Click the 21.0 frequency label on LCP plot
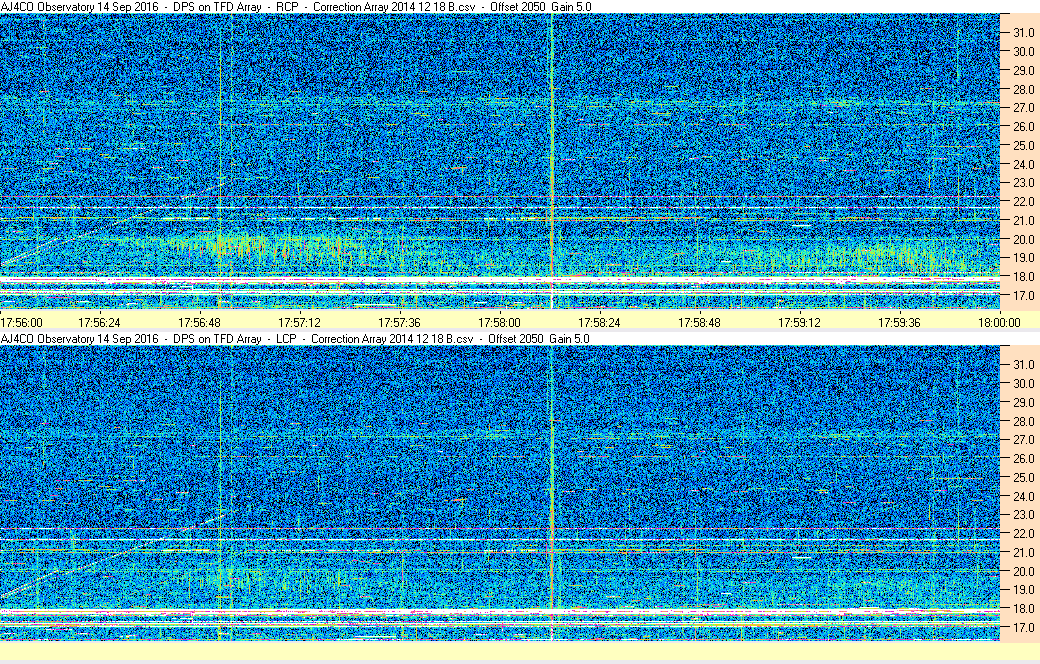This screenshot has width=1040, height=664. pyautogui.click(x=1023, y=552)
